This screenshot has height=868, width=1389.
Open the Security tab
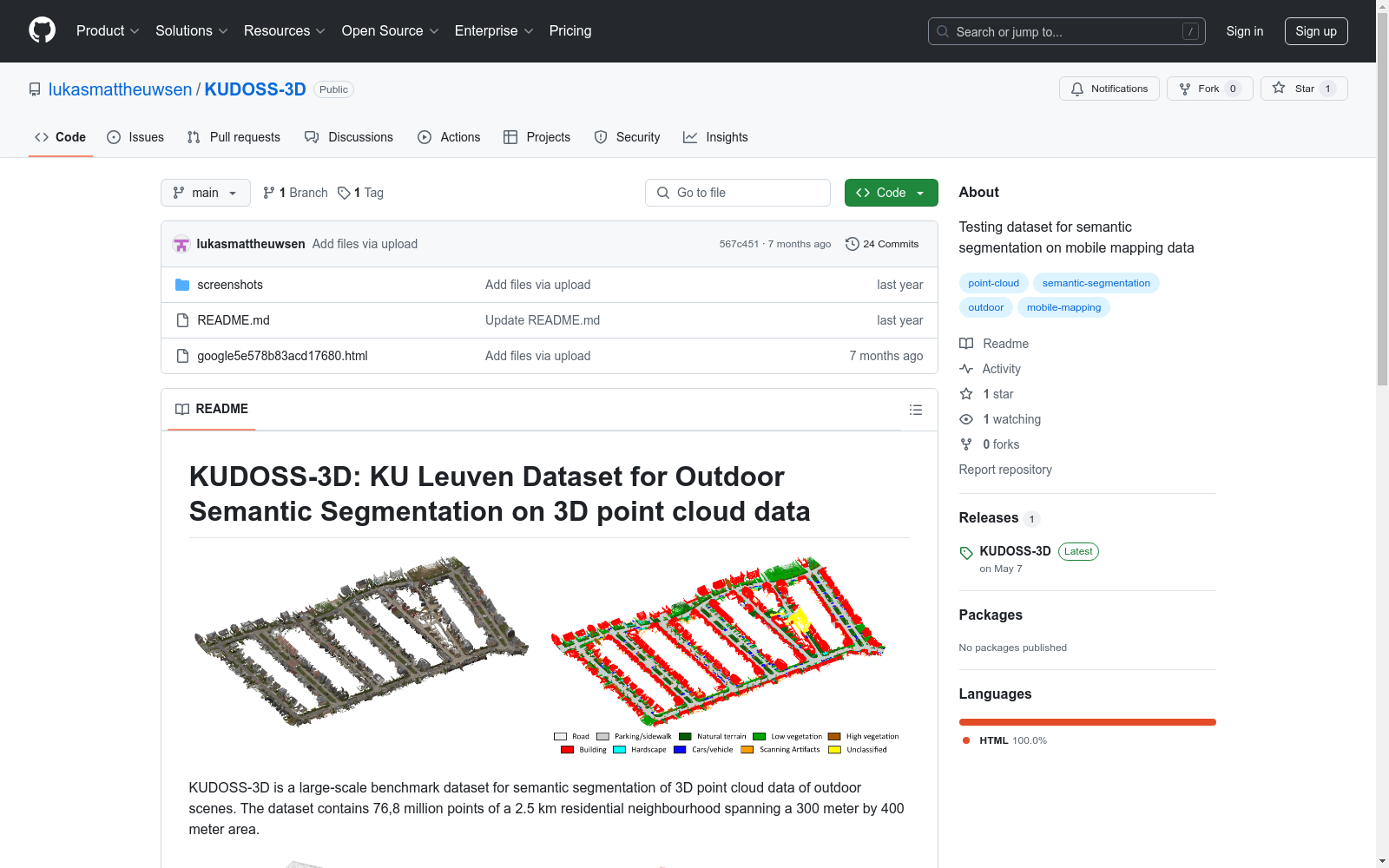click(627, 137)
